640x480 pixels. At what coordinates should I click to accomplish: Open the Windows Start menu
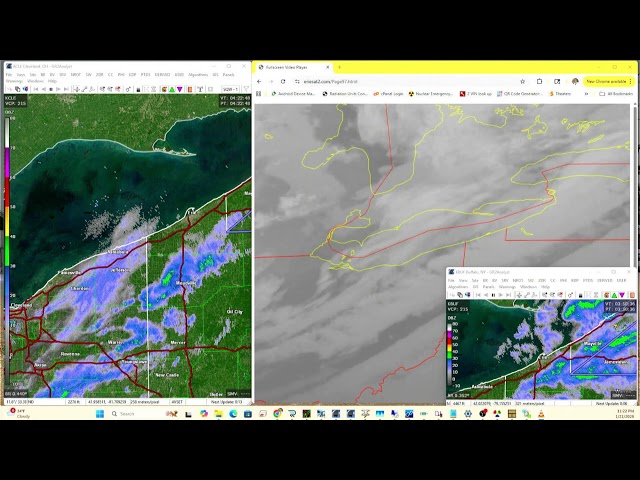click(100, 414)
